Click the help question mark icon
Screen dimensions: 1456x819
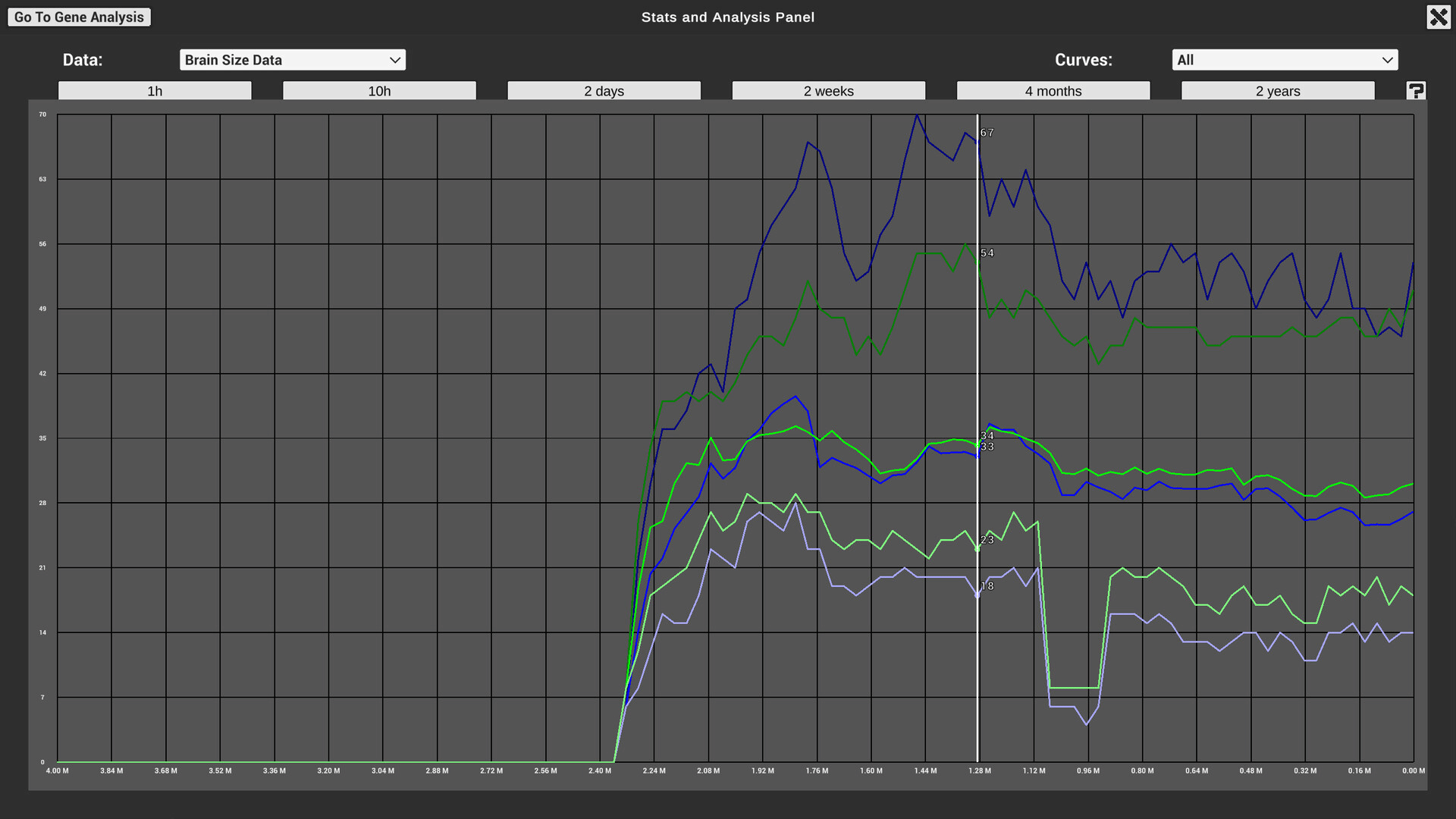(x=1416, y=91)
